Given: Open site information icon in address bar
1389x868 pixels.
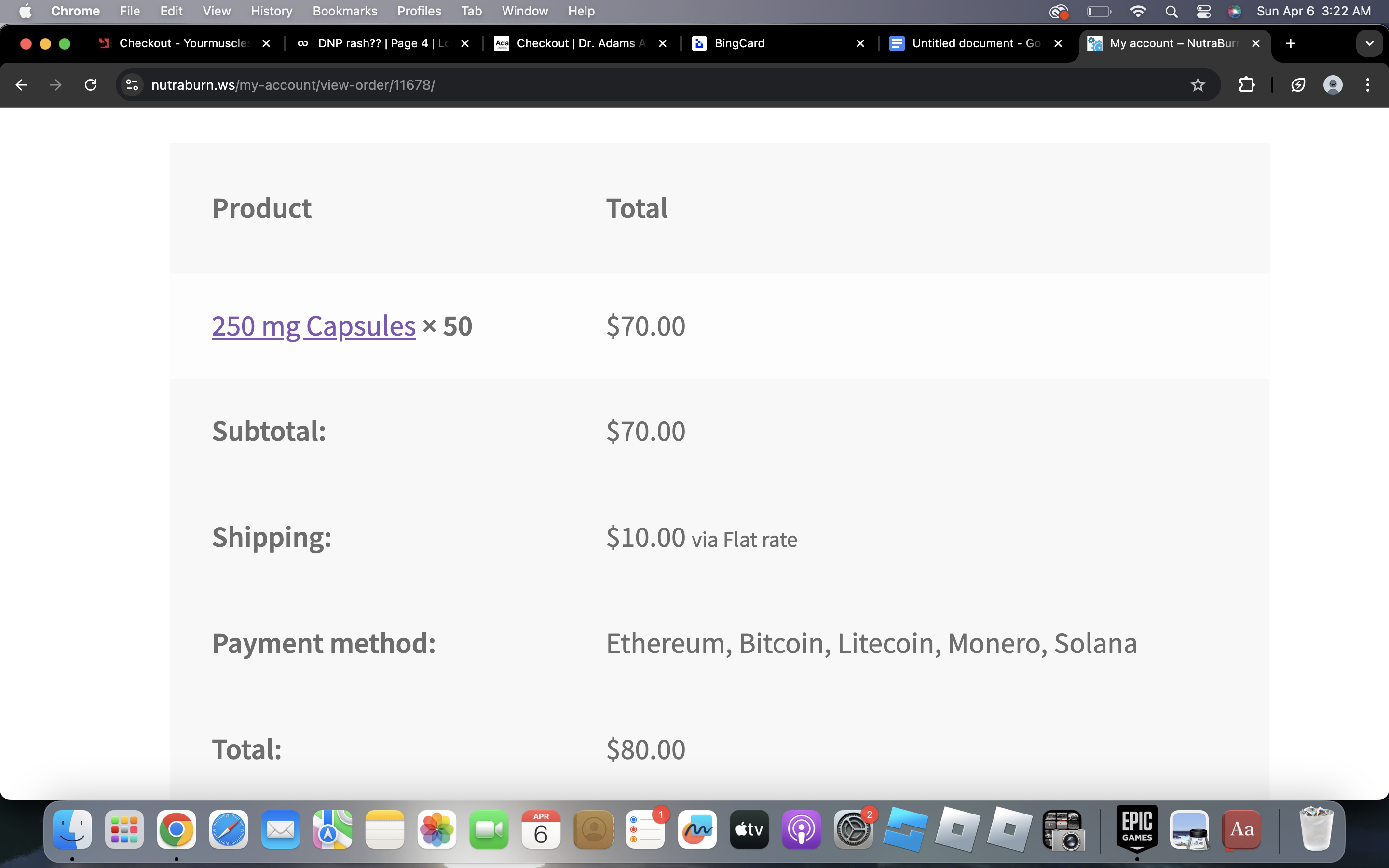Looking at the screenshot, I should click(x=133, y=85).
